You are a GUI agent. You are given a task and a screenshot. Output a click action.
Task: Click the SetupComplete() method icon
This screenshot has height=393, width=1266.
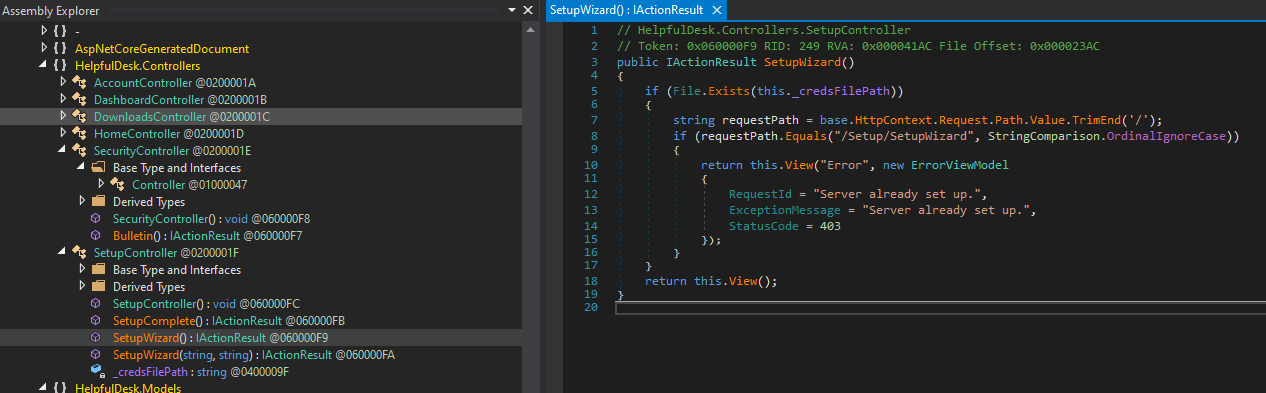[97, 320]
